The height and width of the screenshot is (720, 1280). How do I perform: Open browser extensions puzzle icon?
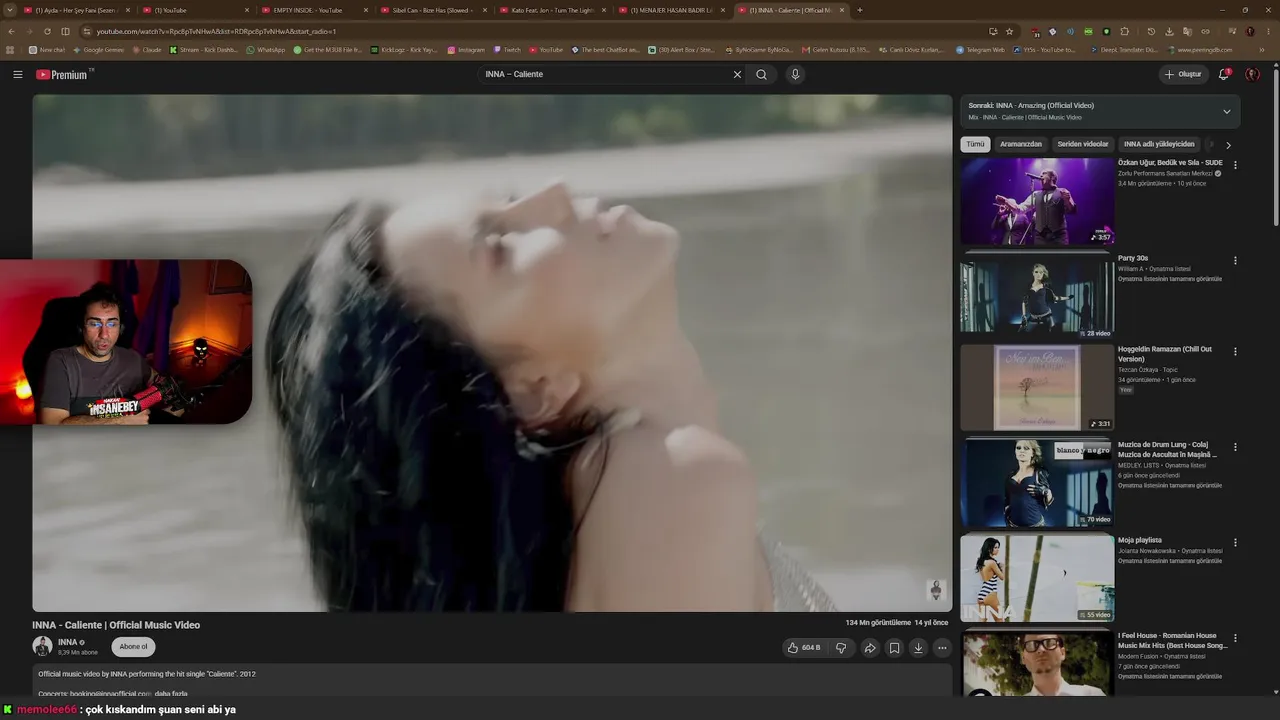click(1124, 31)
